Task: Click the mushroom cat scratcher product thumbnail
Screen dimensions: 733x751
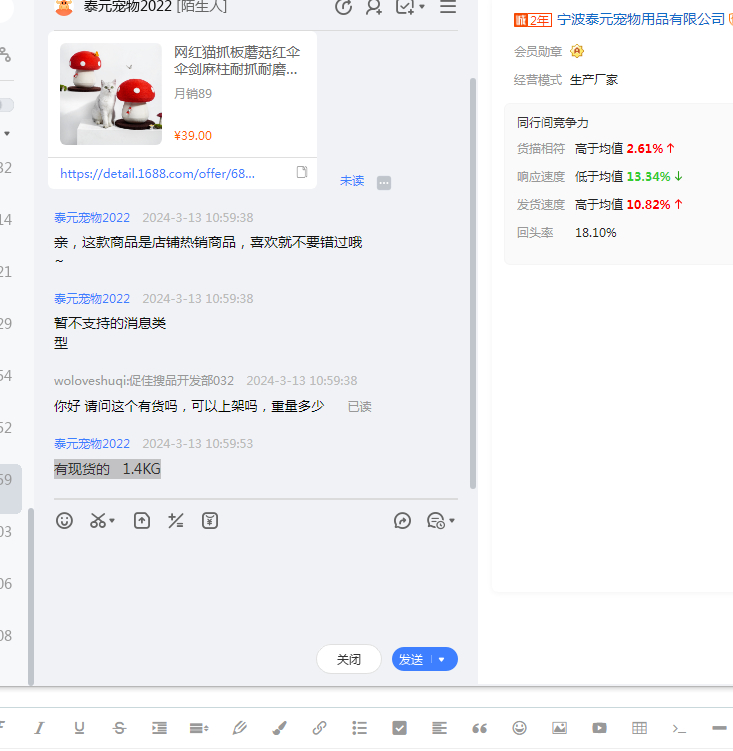Action: 110,94
